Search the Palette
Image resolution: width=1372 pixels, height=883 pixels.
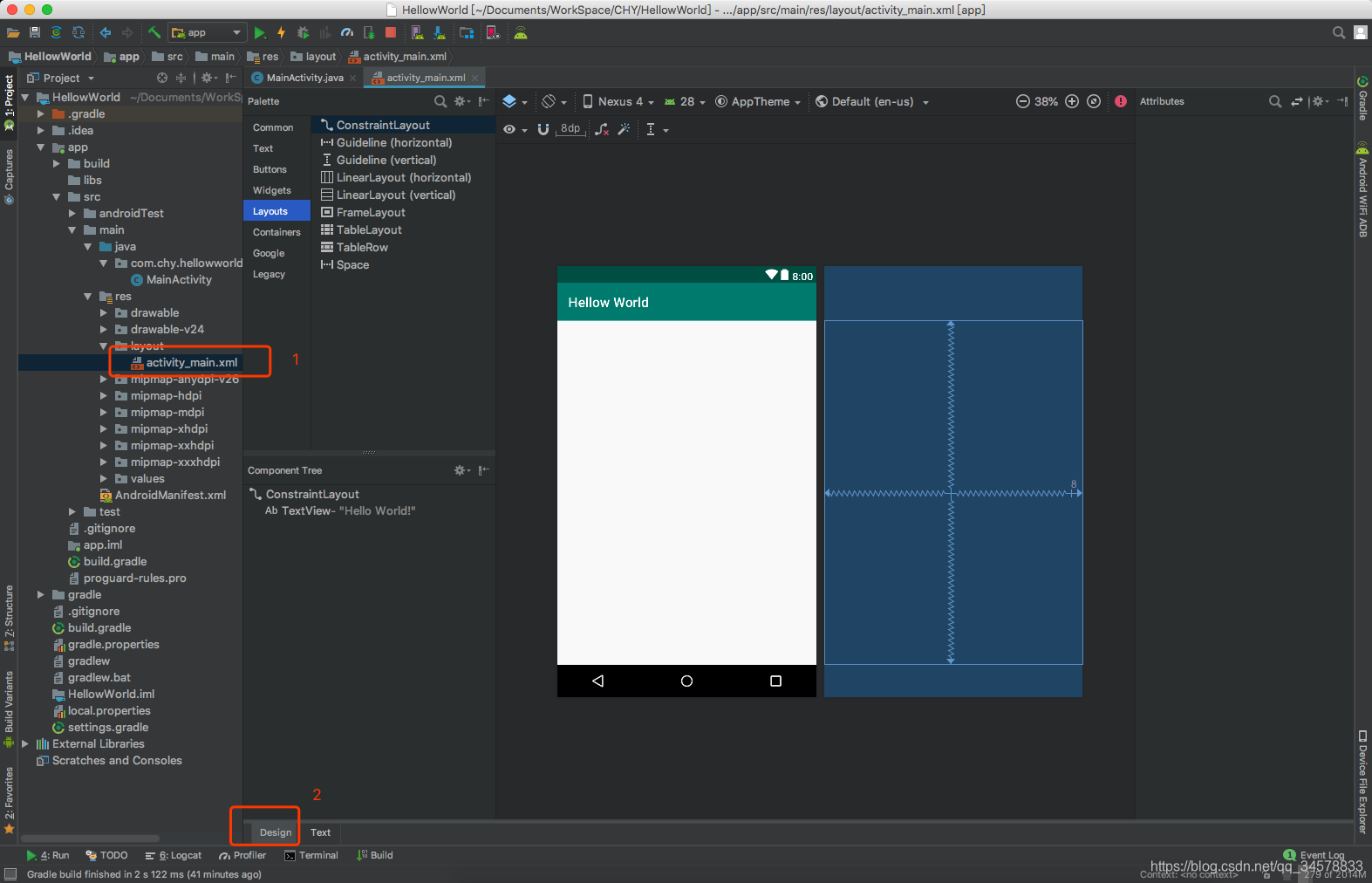(440, 101)
